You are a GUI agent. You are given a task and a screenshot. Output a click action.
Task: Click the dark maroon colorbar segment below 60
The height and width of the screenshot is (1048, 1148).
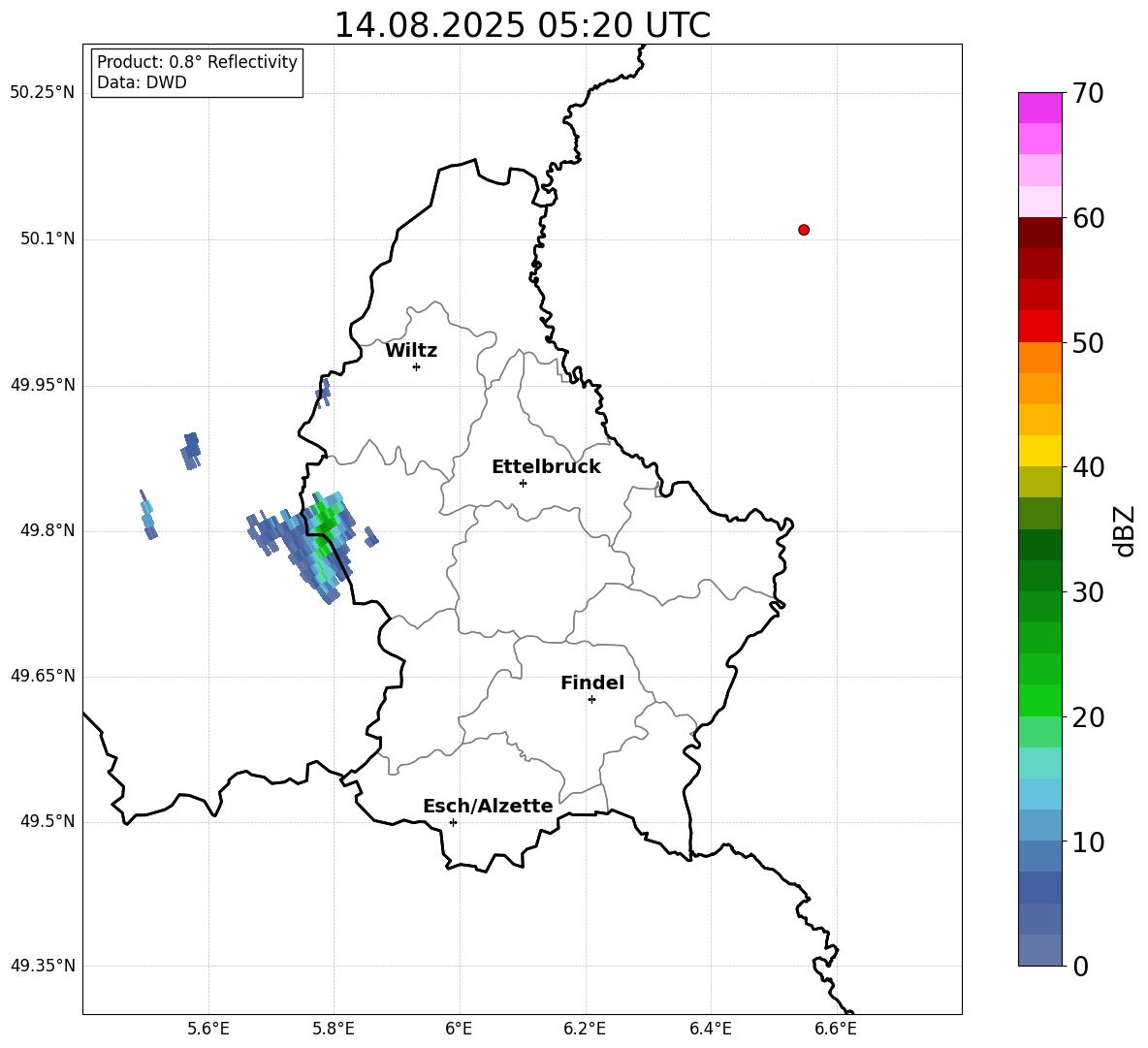click(1039, 233)
